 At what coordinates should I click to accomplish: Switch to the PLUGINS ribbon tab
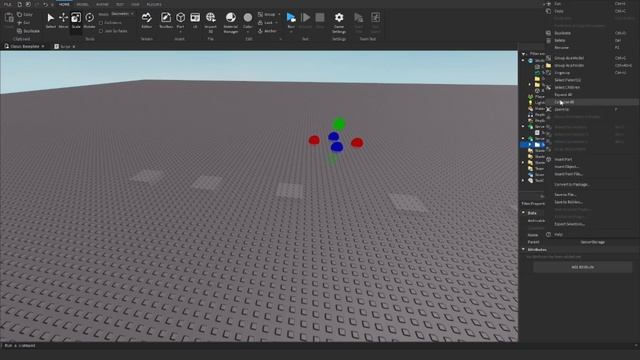click(x=154, y=4)
